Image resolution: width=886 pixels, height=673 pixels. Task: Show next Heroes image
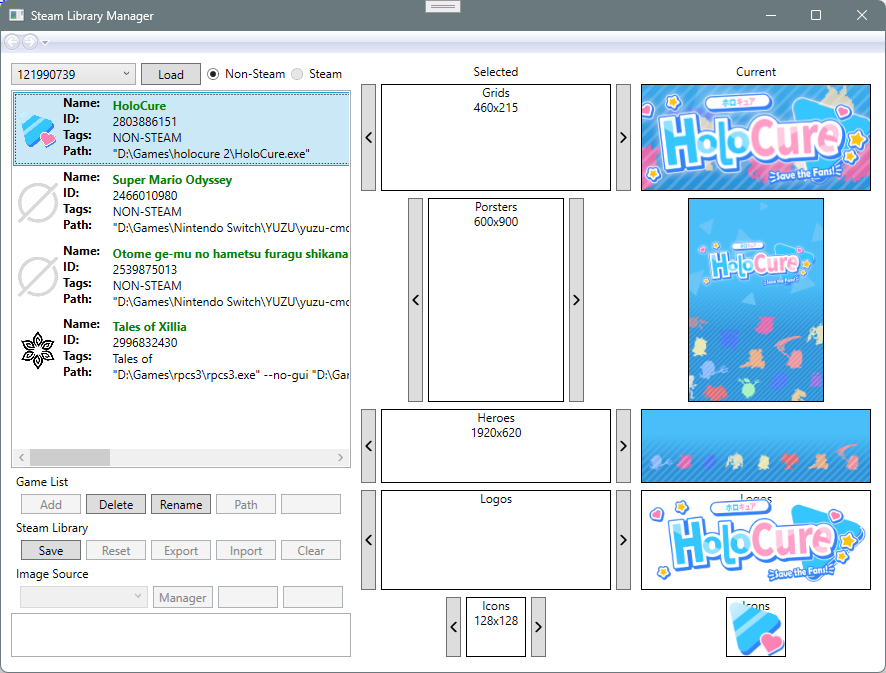coord(623,446)
